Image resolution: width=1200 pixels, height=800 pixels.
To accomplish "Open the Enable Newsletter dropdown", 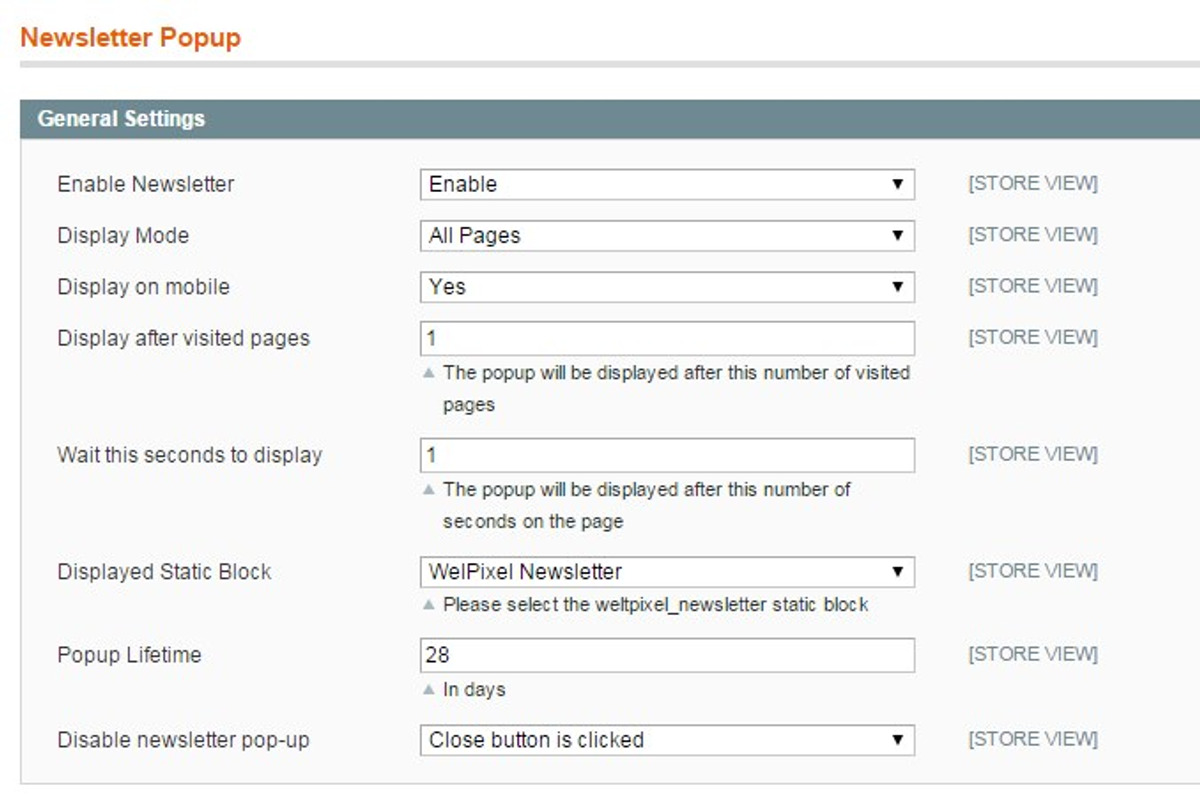I will [667, 184].
